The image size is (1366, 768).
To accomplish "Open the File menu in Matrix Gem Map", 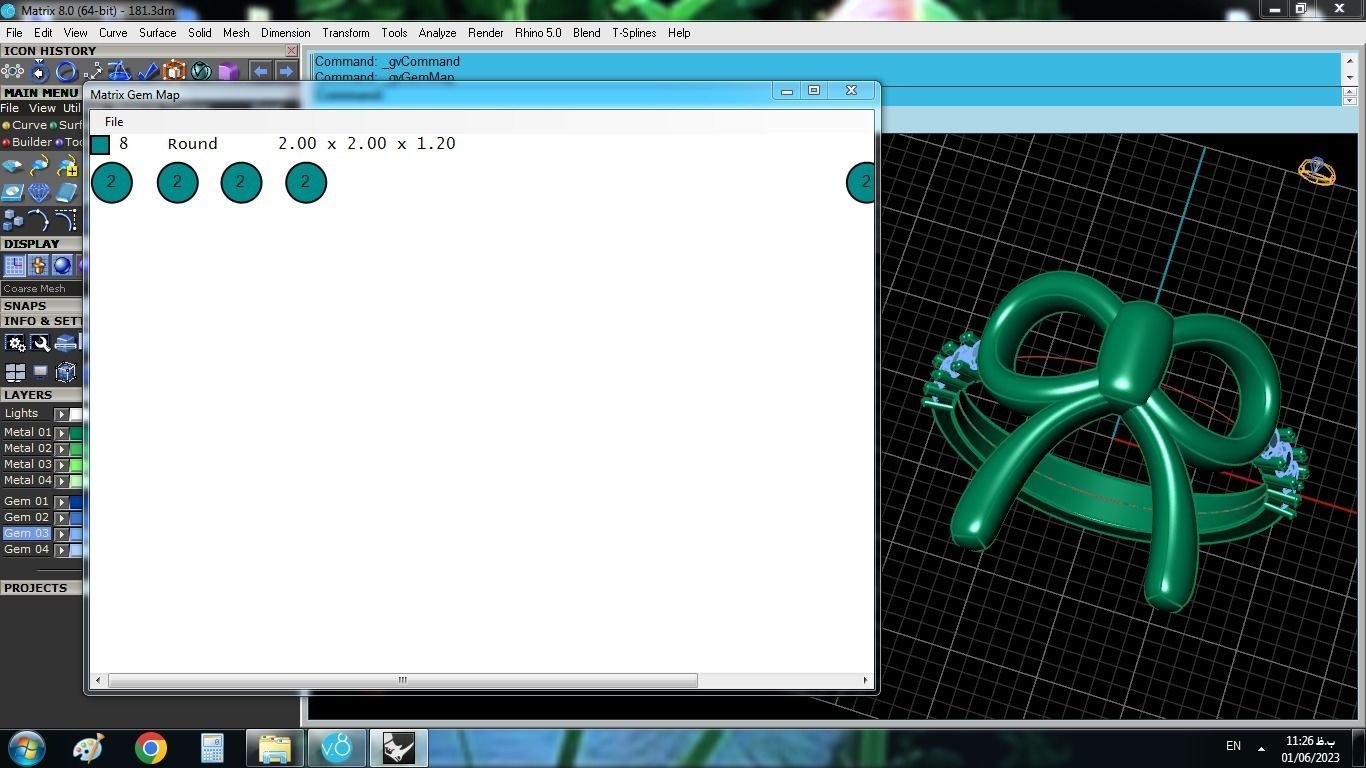I will (x=114, y=122).
